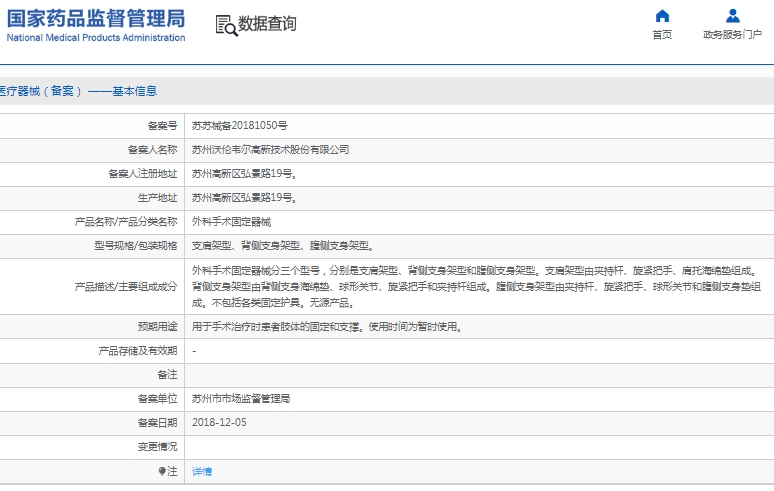The width and height of the screenshot is (774, 491).
Task: Click the bulb icon beside 注
Action: click(x=162, y=471)
